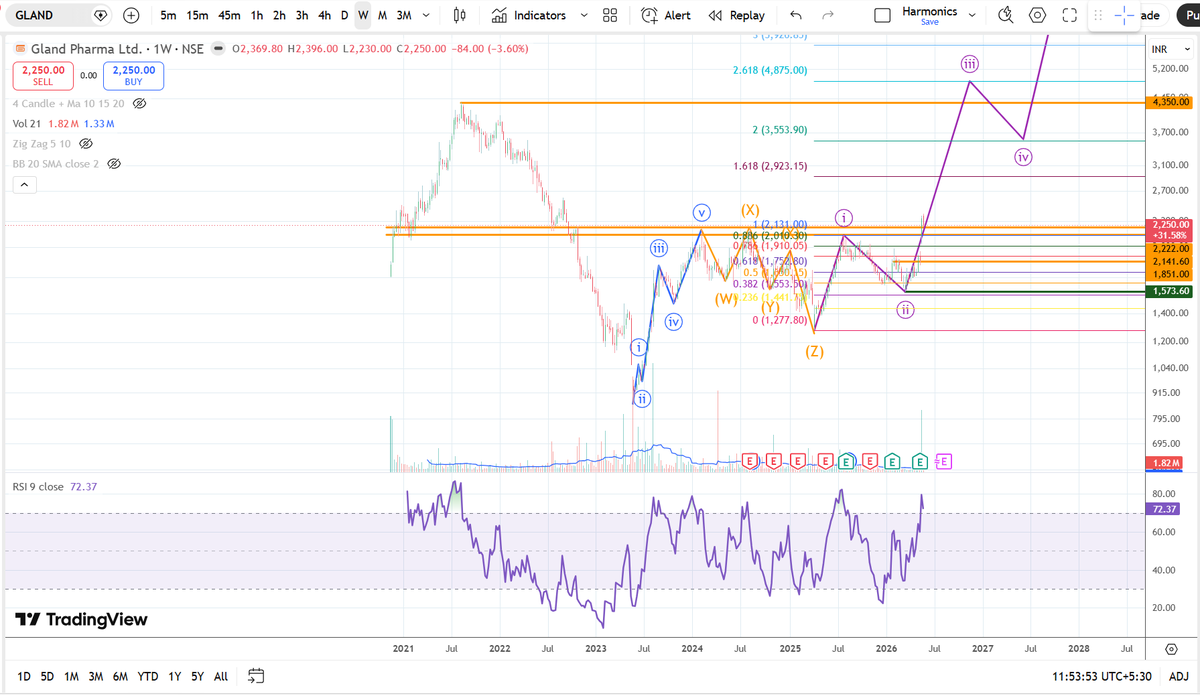The image size is (1200, 696).
Task: Switch to the 5m timeframe
Action: click(168, 15)
